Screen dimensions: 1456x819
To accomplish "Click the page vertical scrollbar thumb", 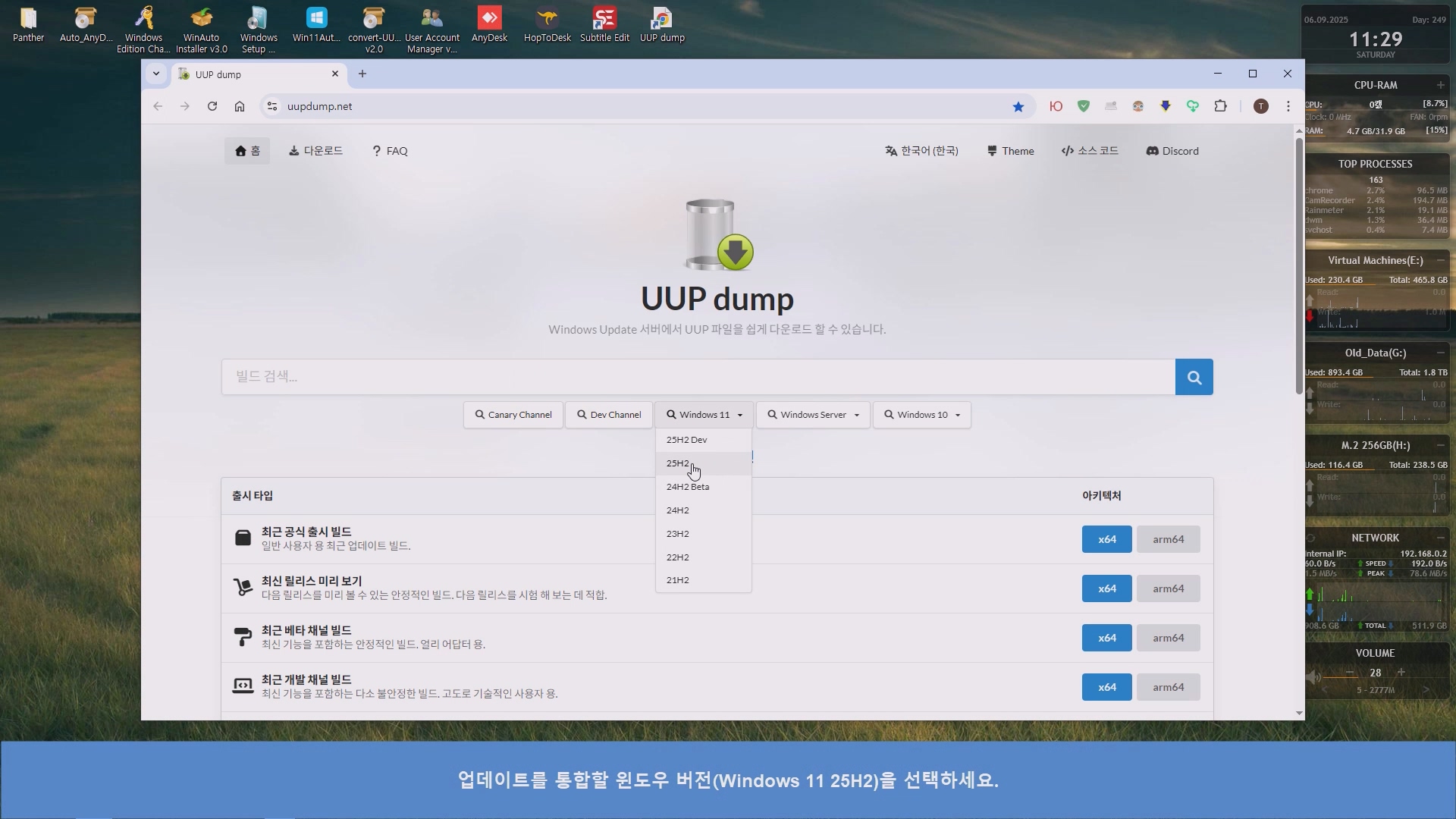I will click(1299, 265).
